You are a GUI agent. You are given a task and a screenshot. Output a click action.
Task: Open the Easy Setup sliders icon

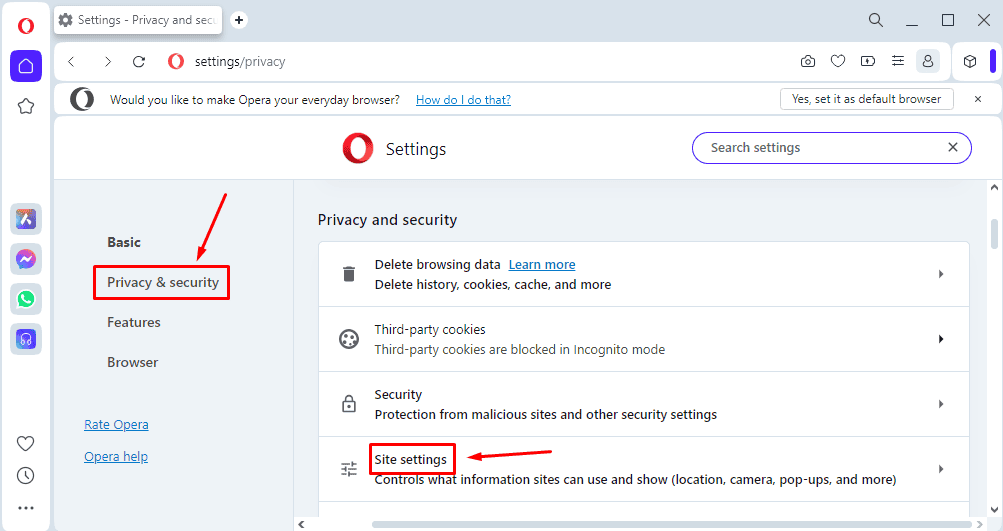[898, 61]
